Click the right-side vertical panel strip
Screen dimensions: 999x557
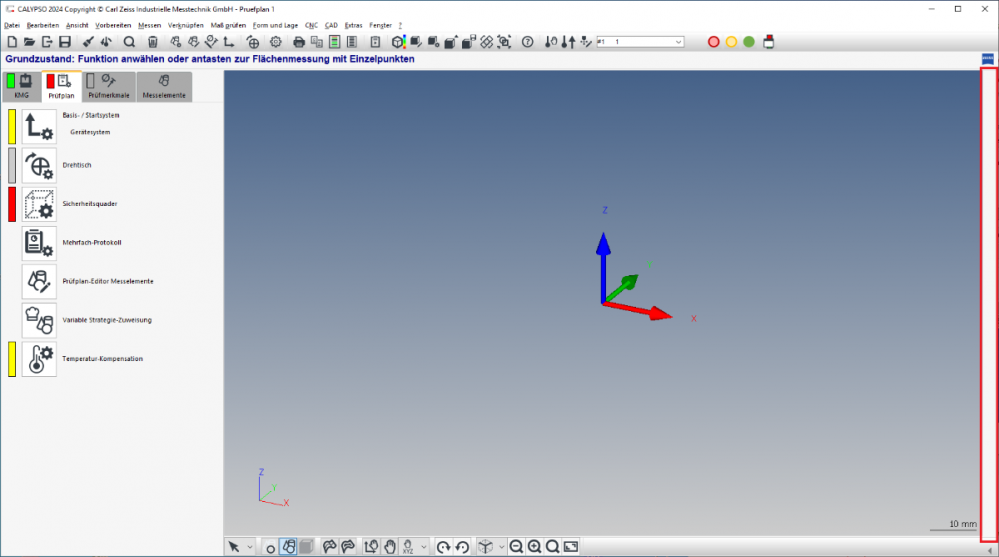988,300
